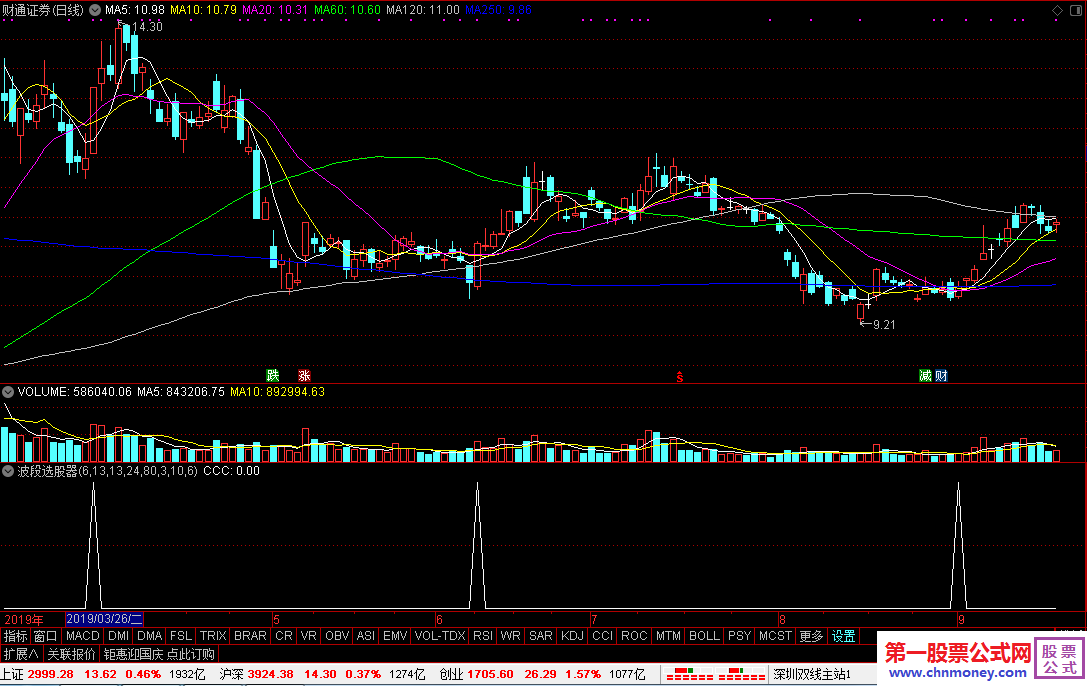Click the 深圳双线主站1 server status
1087x686 pixels.
(x=812, y=674)
